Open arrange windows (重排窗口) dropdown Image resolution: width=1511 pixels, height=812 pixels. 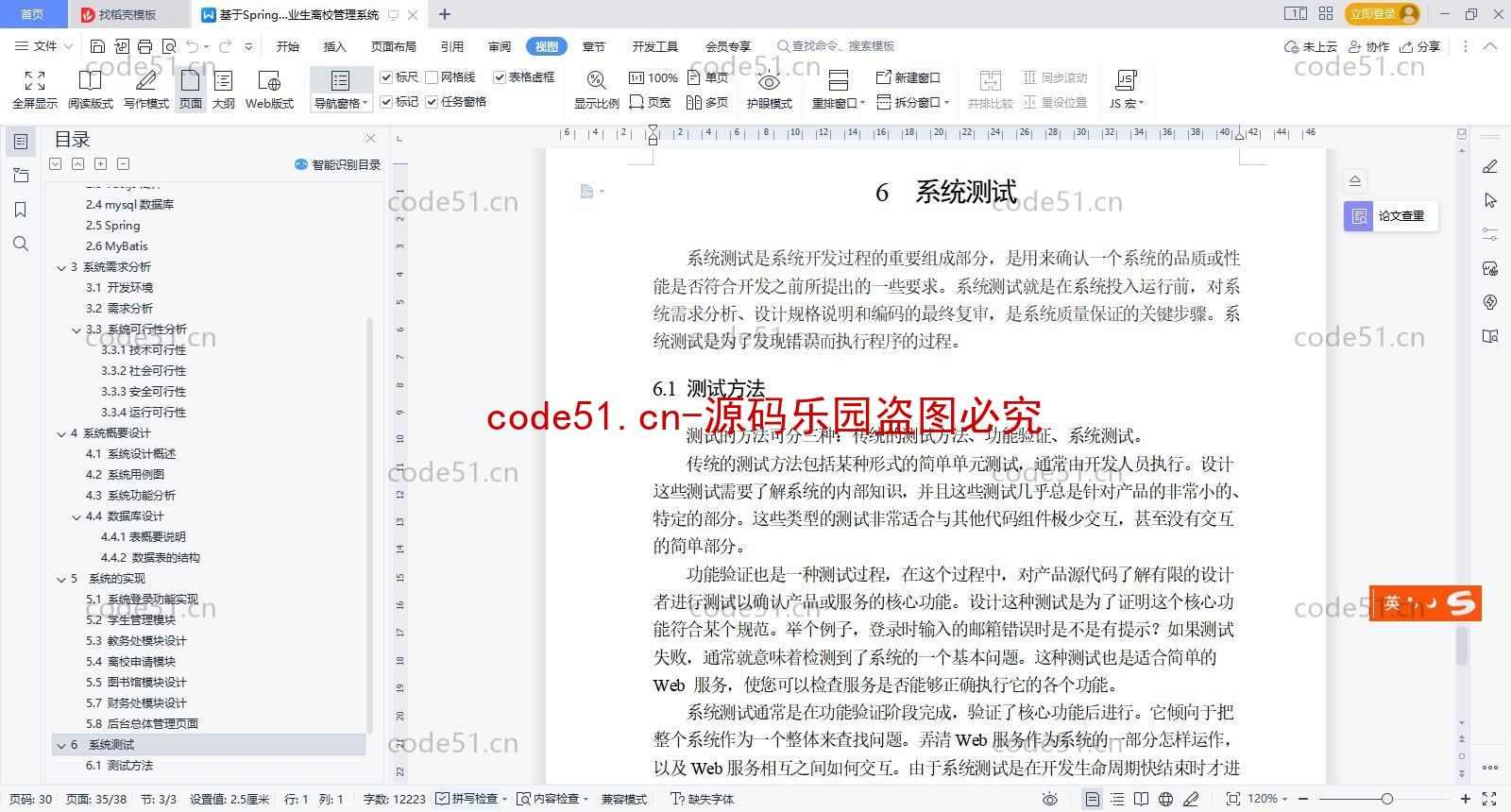click(x=838, y=103)
